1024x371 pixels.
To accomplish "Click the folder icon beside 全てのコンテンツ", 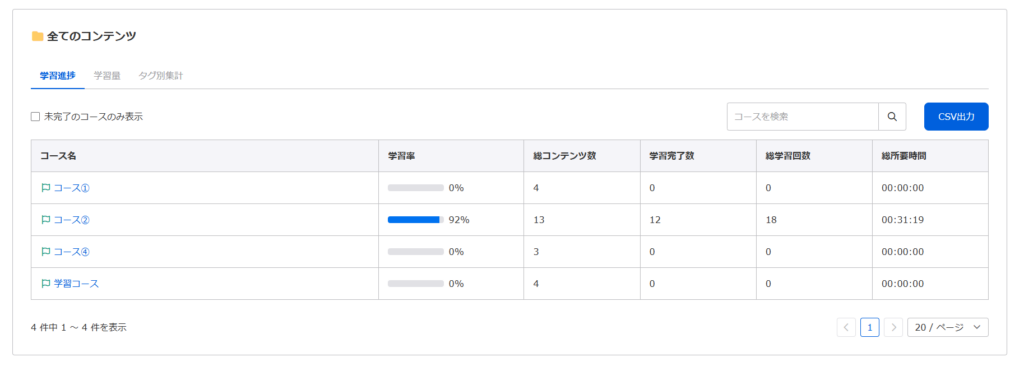I will click(x=38, y=37).
